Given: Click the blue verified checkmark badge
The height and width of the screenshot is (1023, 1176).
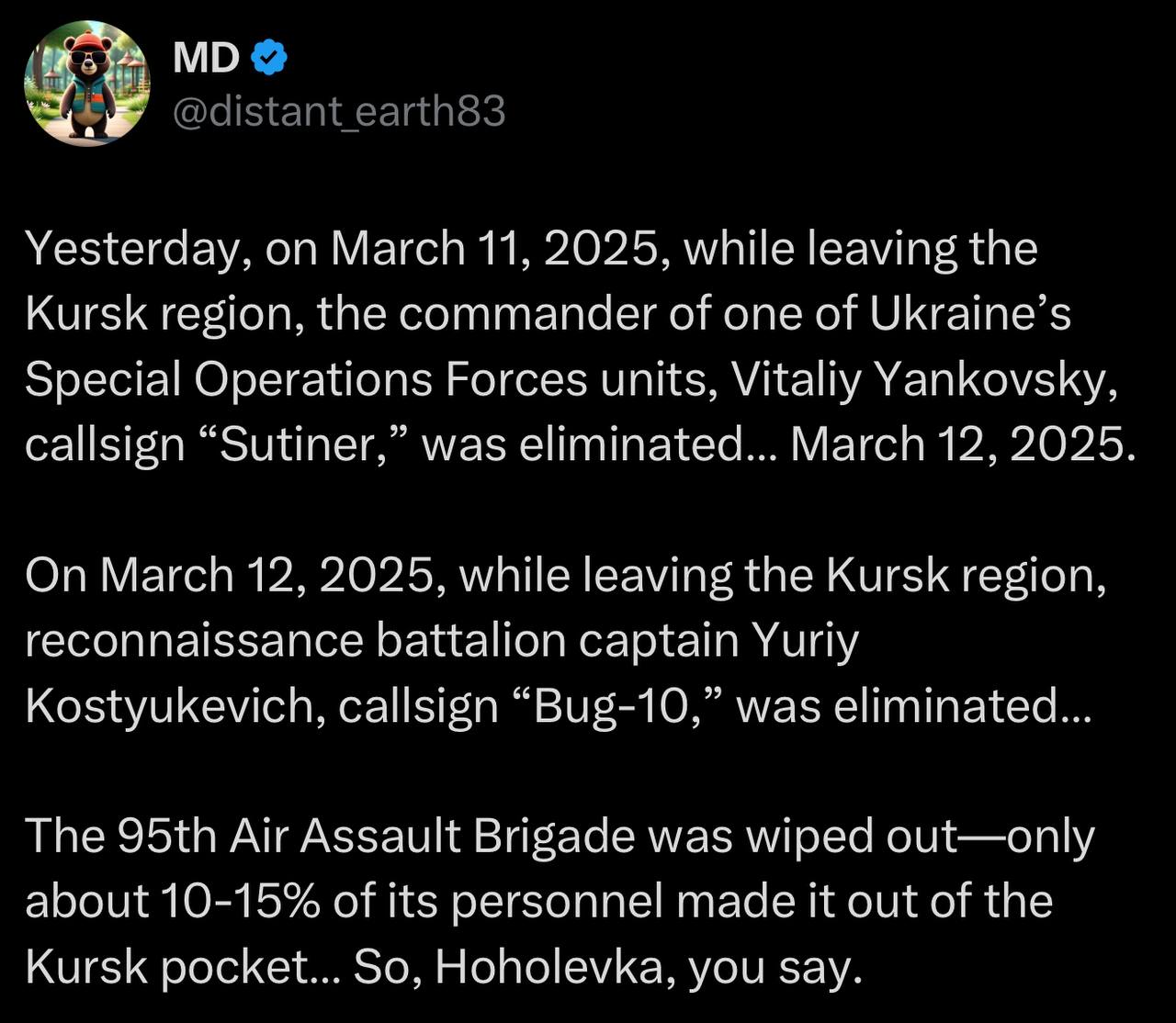Looking at the screenshot, I should 270,58.
